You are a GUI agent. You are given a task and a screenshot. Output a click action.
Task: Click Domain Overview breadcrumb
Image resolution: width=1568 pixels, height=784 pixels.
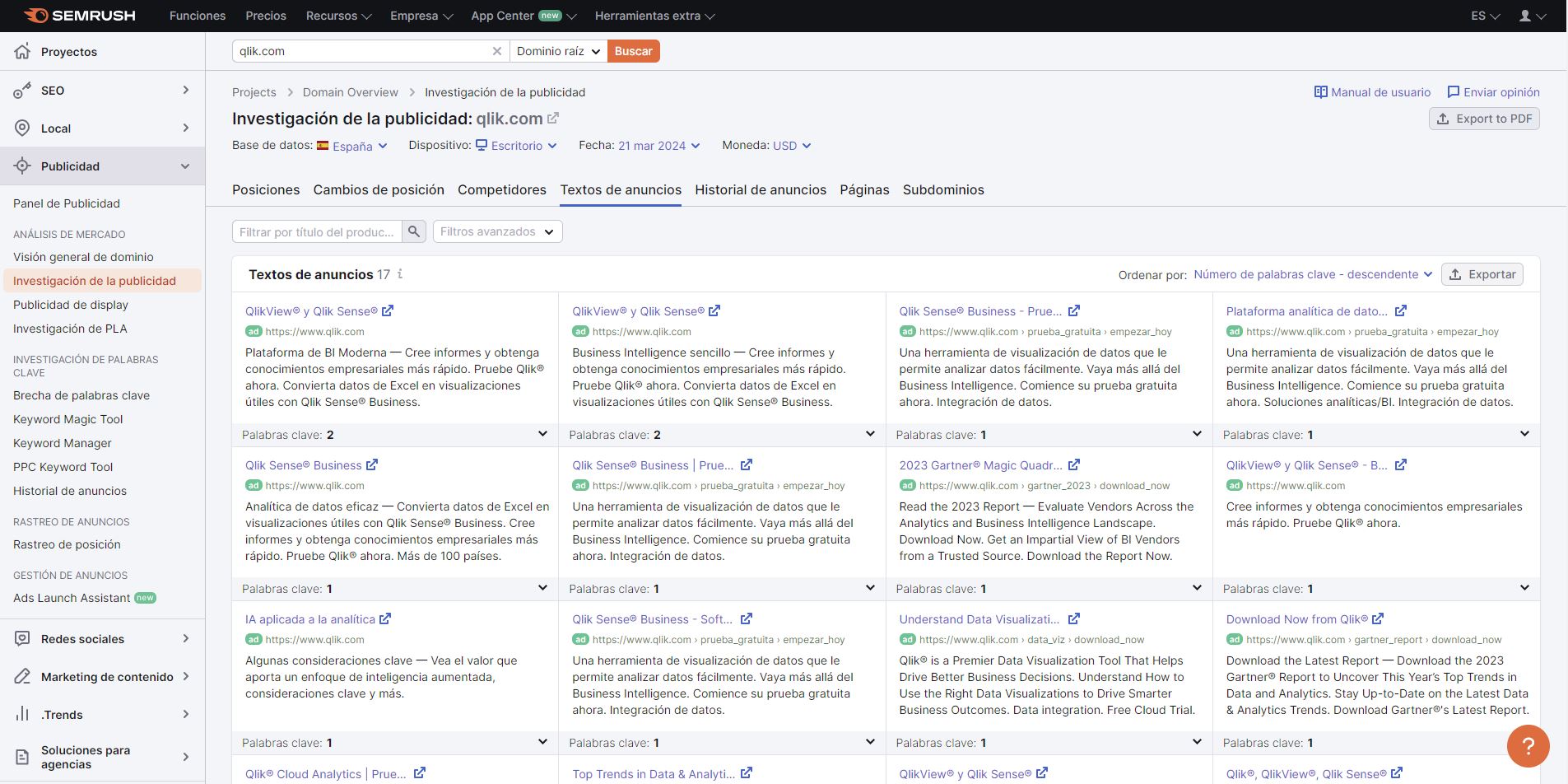[350, 92]
